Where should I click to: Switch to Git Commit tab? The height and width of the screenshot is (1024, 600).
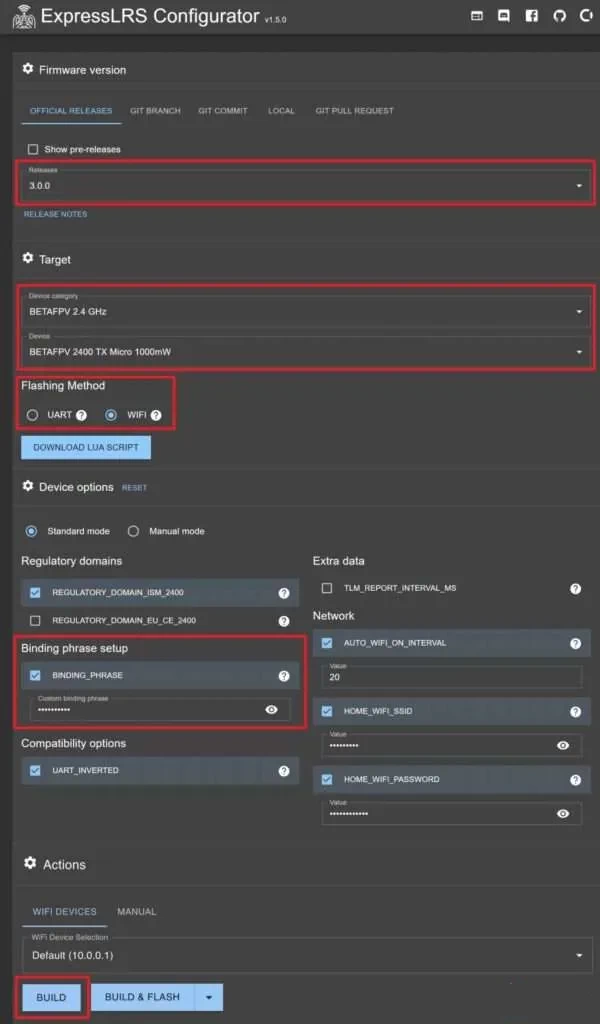pyautogui.click(x=223, y=111)
